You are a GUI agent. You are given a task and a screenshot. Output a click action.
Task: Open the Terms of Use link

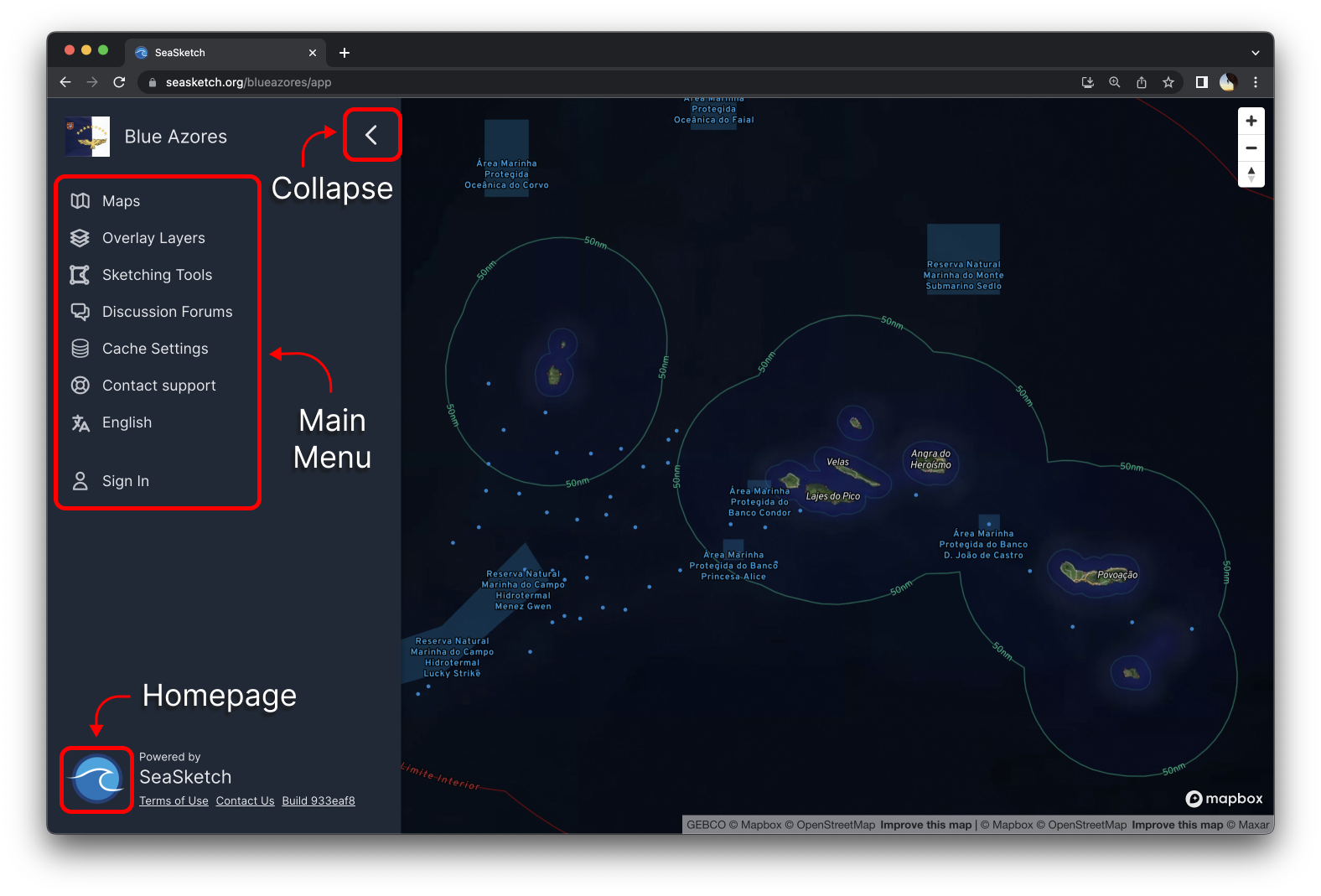pos(174,801)
